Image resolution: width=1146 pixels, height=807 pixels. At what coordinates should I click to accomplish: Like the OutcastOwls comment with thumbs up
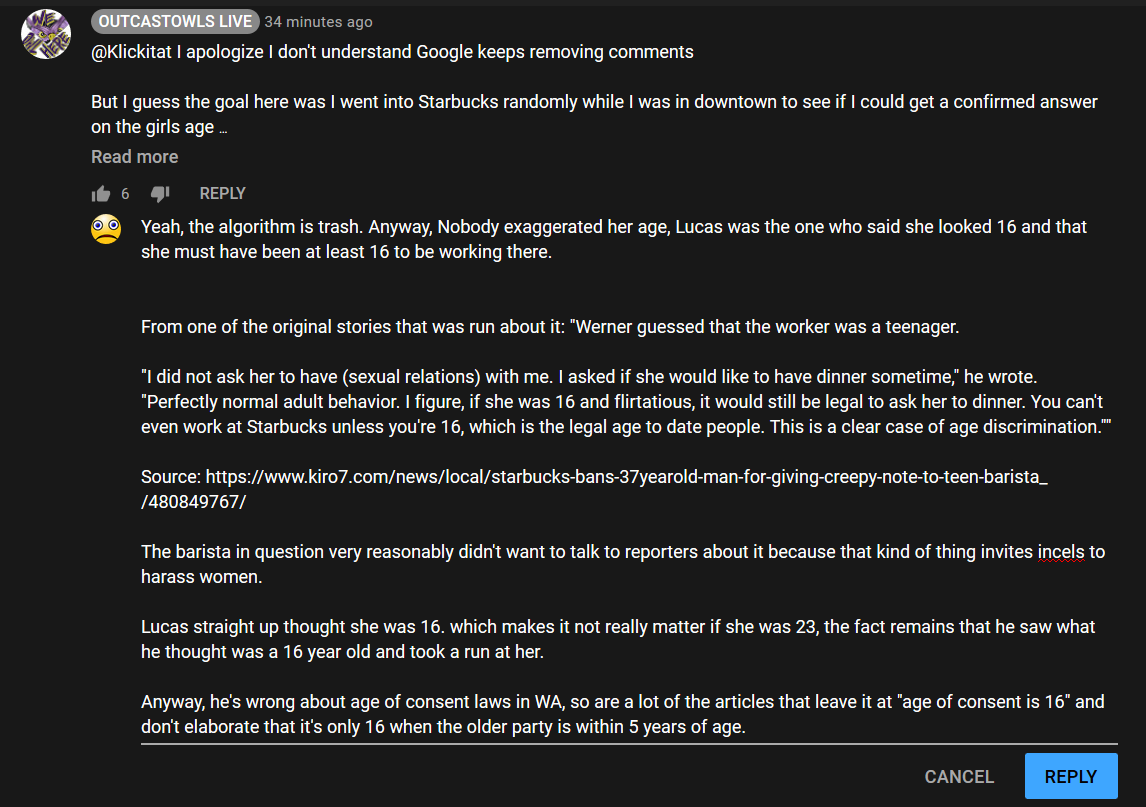pyautogui.click(x=101, y=194)
